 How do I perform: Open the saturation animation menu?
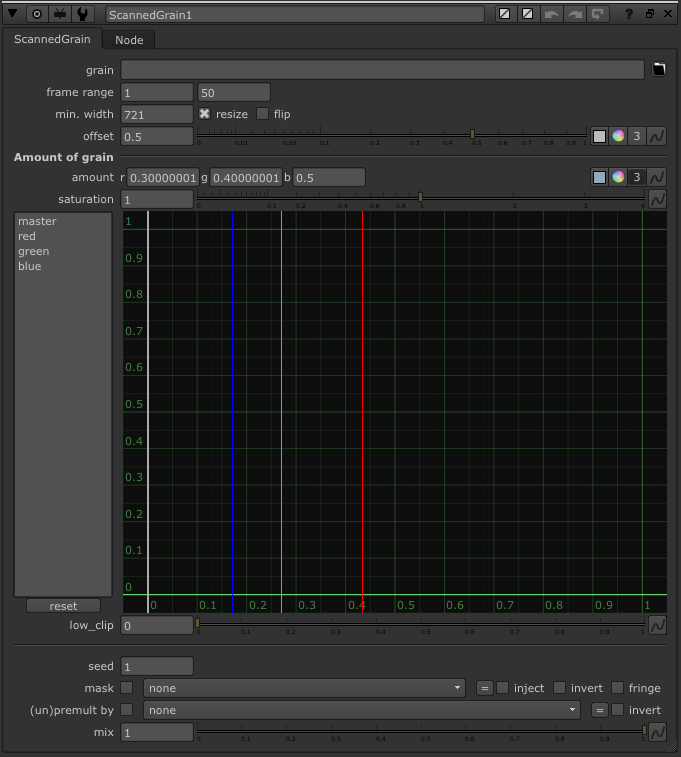(657, 199)
